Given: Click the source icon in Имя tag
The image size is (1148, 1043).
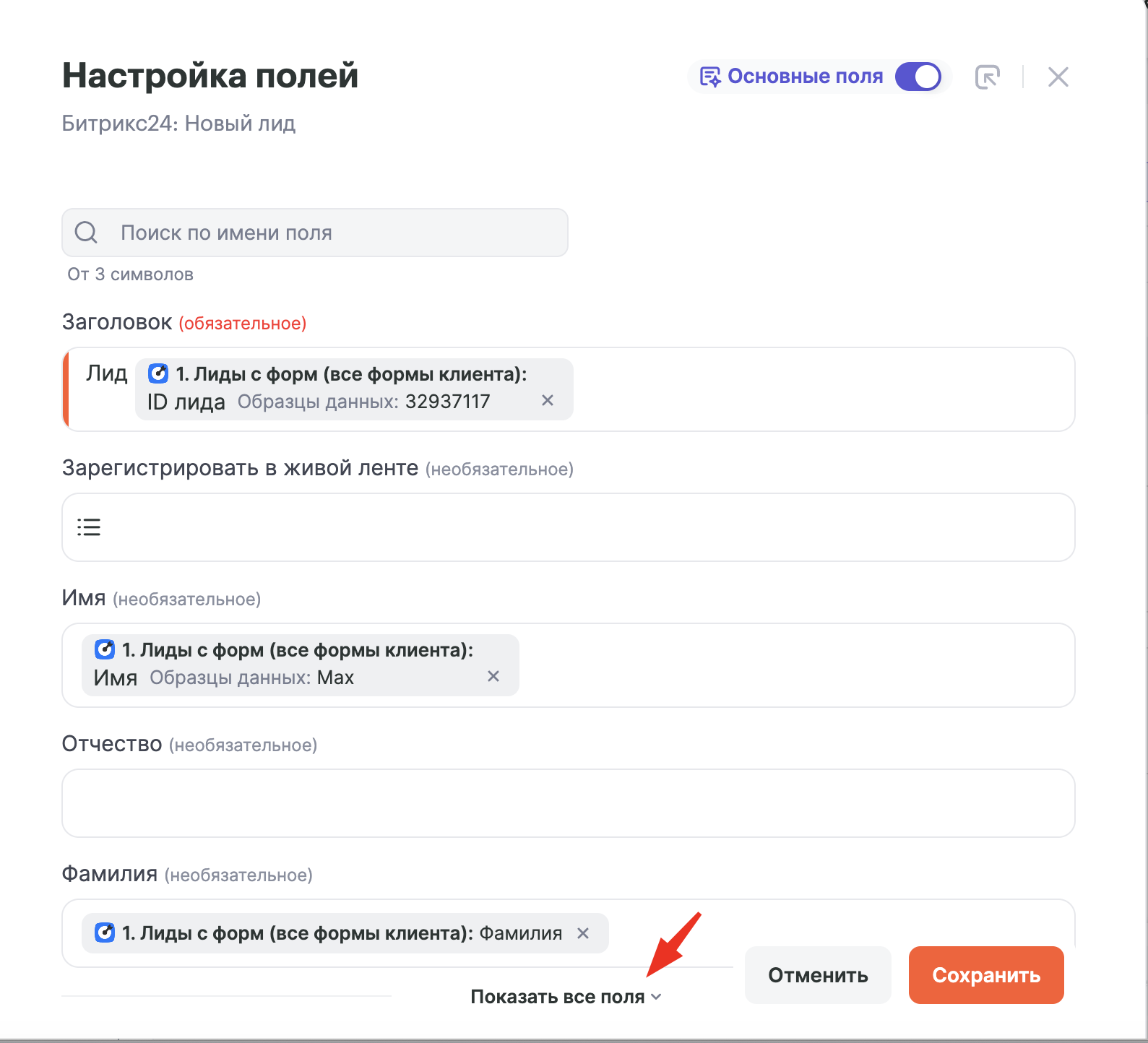Looking at the screenshot, I should pos(105,649).
